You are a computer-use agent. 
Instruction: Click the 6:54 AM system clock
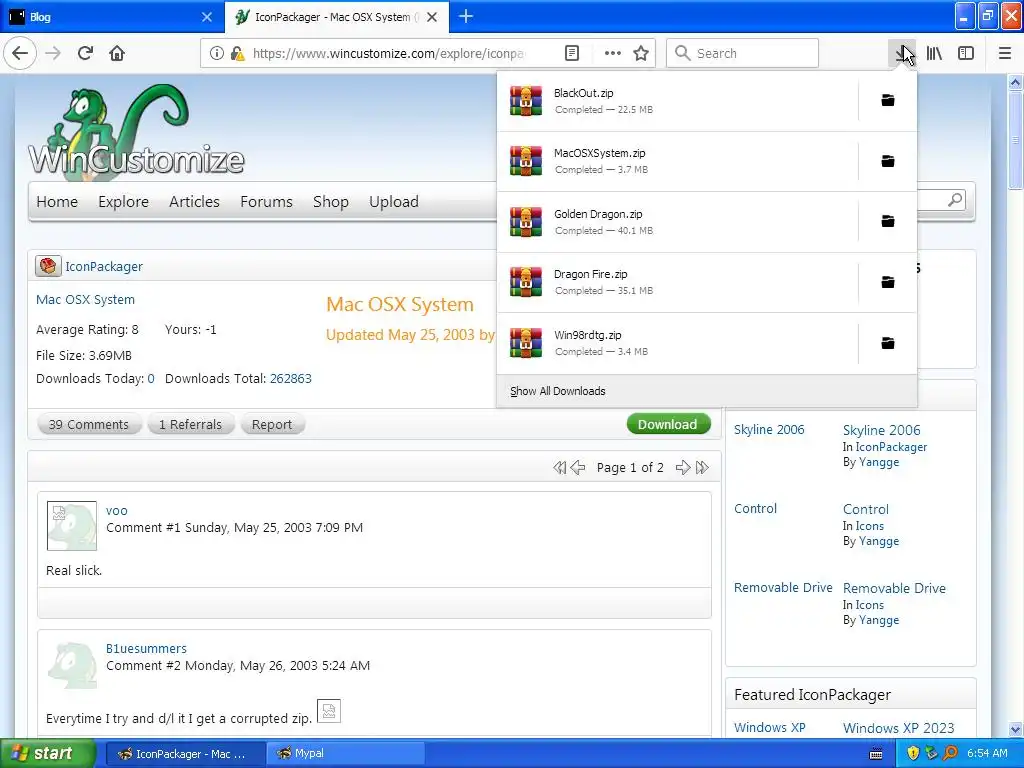click(987, 754)
